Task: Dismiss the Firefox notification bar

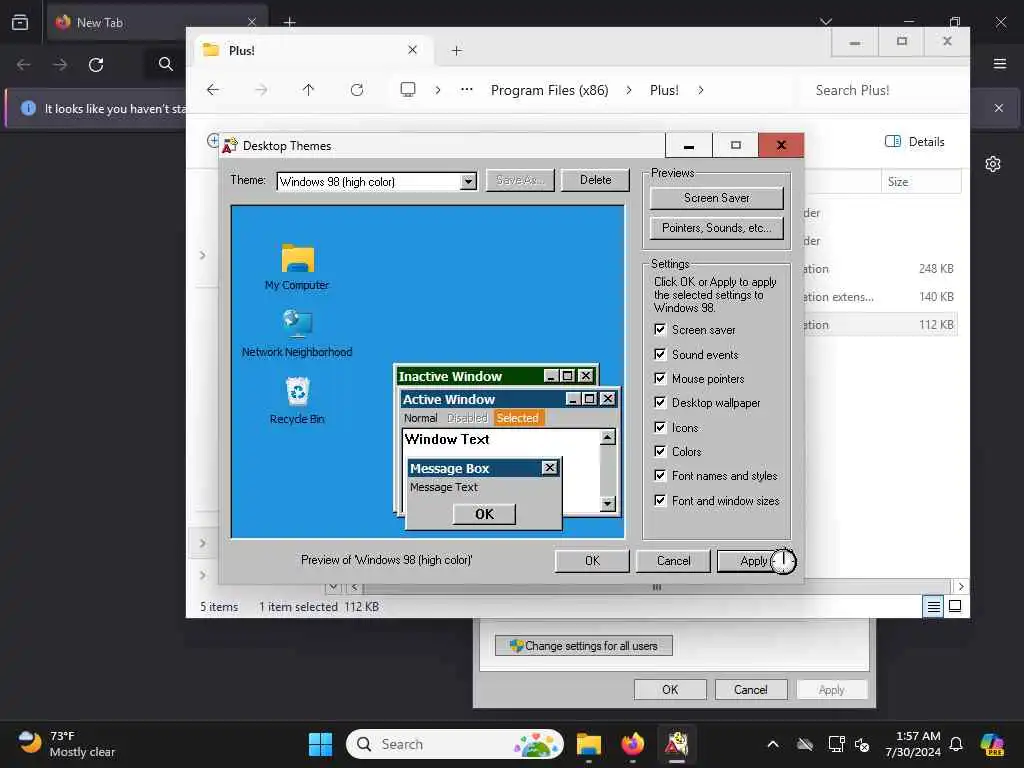Action: click(999, 108)
